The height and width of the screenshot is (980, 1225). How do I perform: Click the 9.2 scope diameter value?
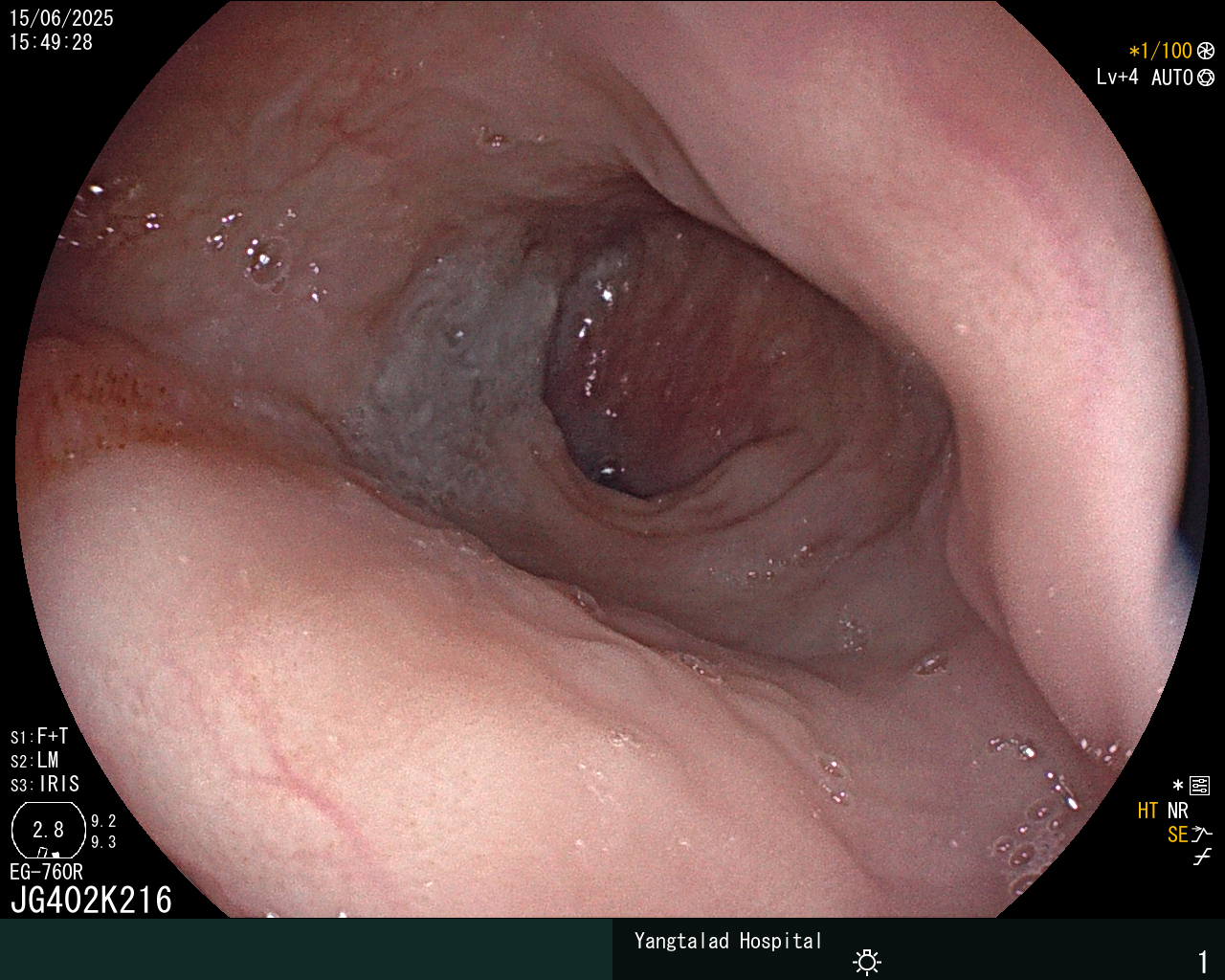[x=103, y=821]
